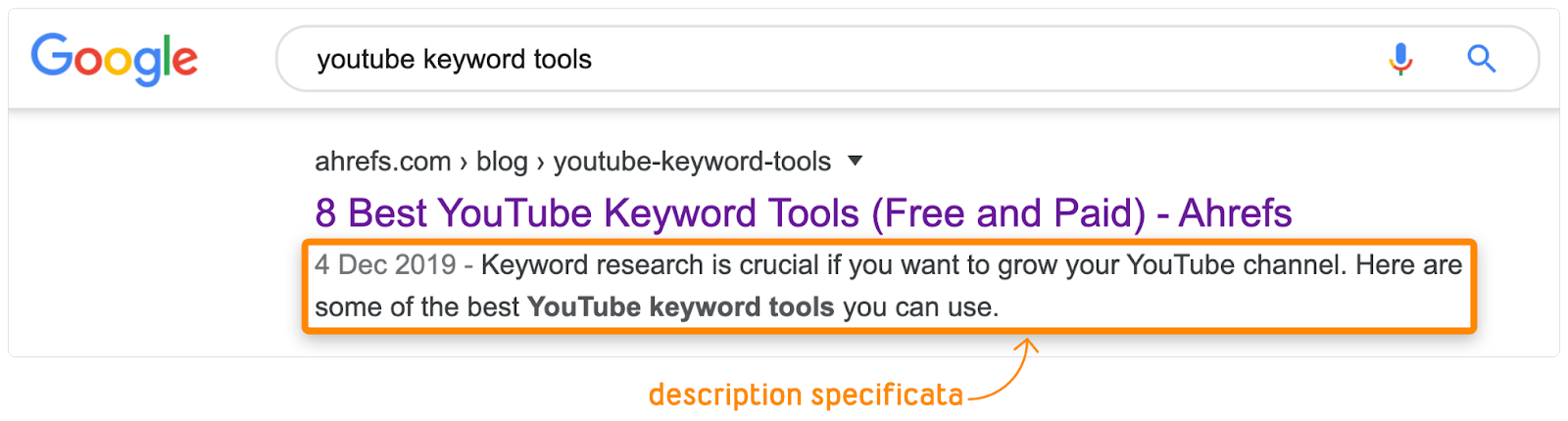
Task: Click the word "Ahrefs" in the result title
Action: [x=1235, y=212]
